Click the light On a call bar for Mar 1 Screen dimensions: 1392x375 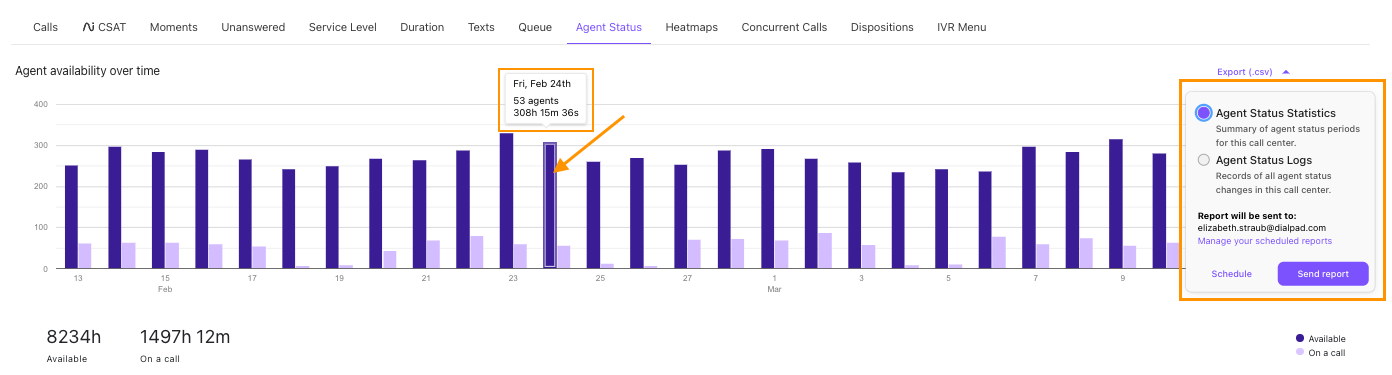click(782, 254)
